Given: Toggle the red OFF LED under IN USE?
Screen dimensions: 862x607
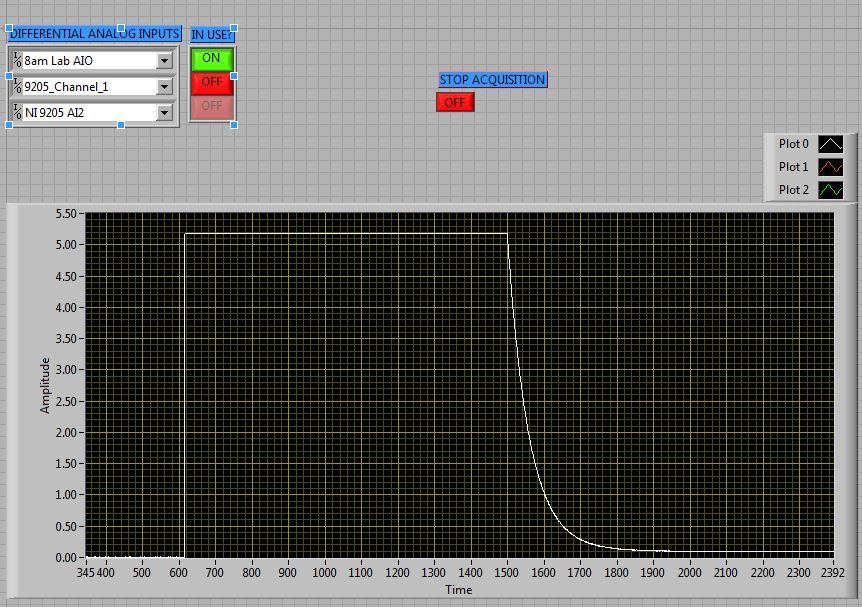Looking at the screenshot, I should coord(211,83).
